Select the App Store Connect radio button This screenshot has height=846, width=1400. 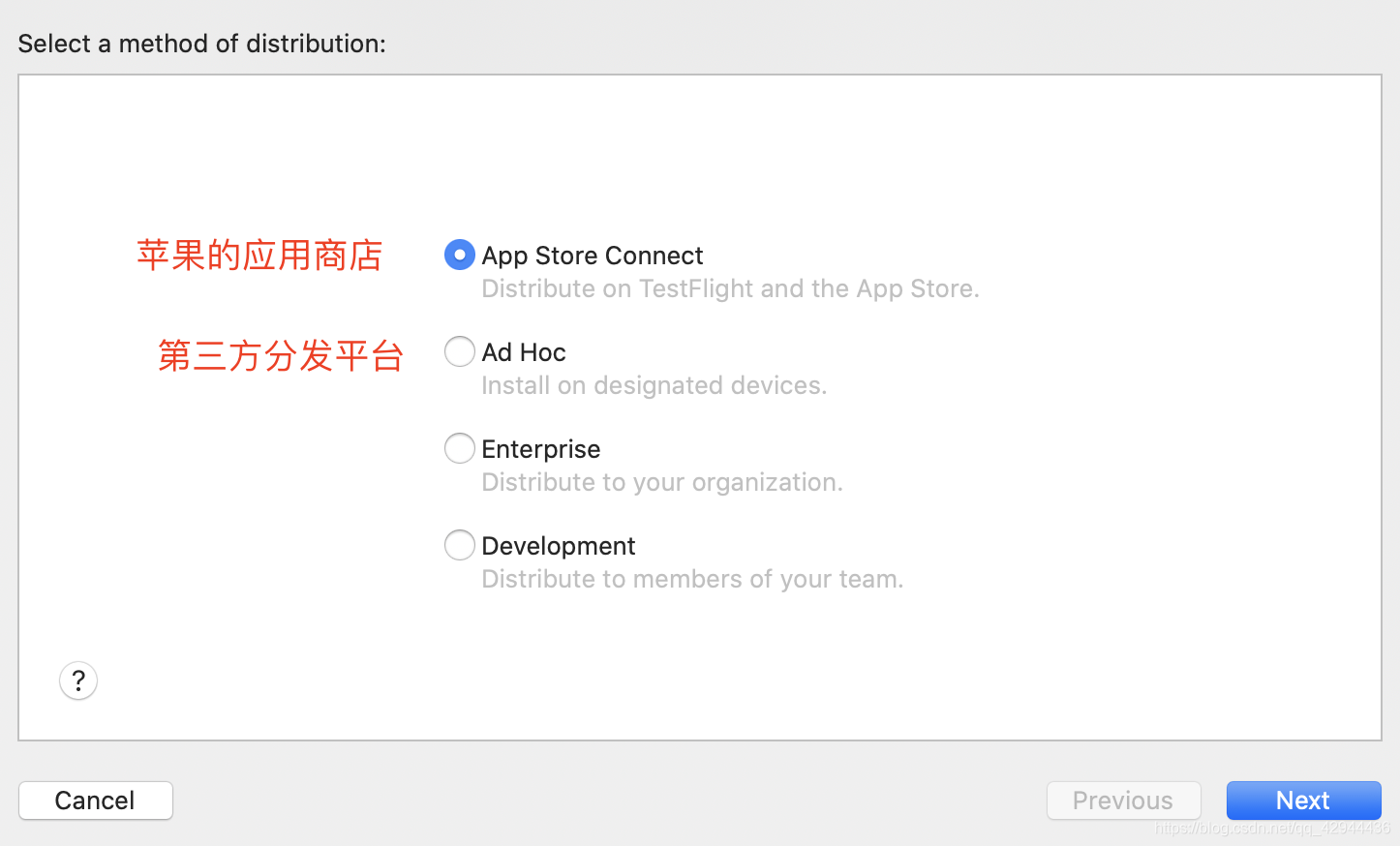point(460,255)
